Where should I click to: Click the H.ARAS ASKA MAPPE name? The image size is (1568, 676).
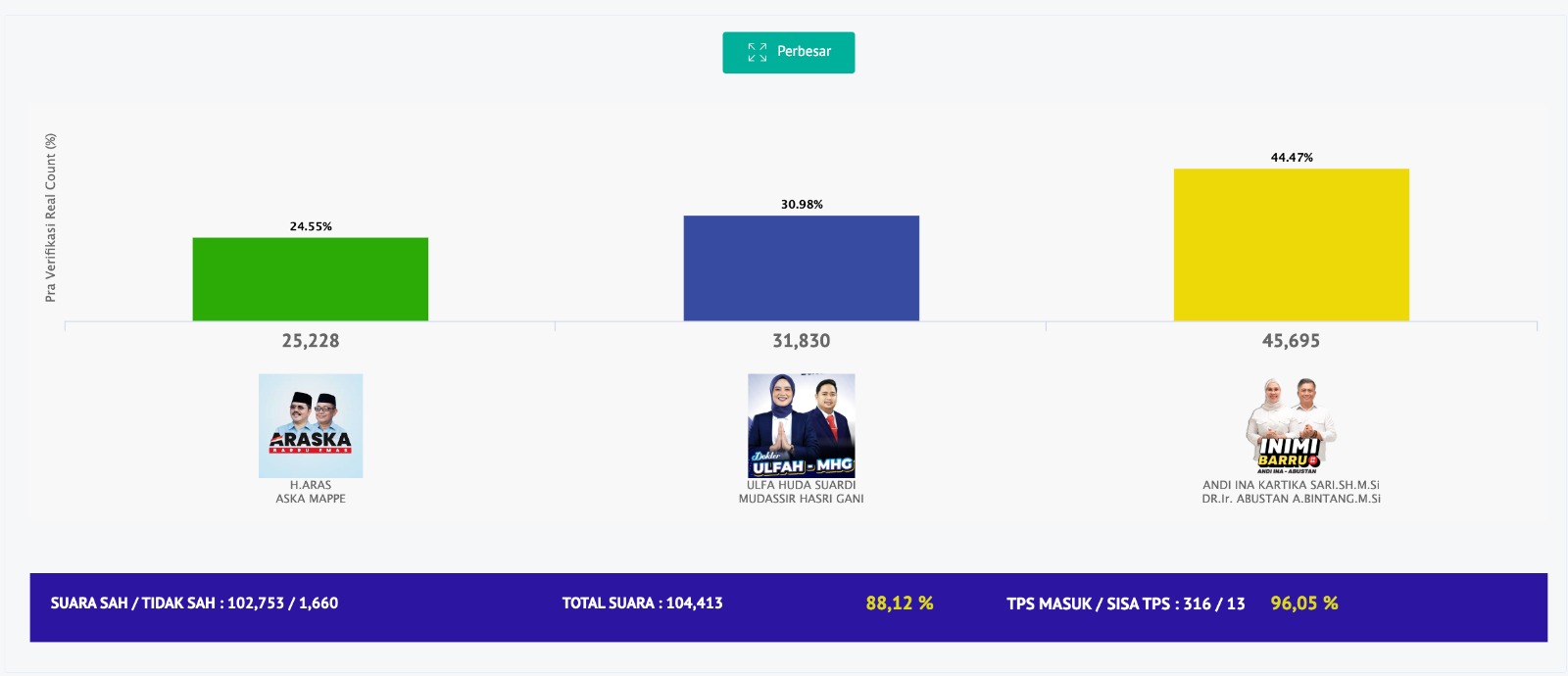[x=311, y=492]
